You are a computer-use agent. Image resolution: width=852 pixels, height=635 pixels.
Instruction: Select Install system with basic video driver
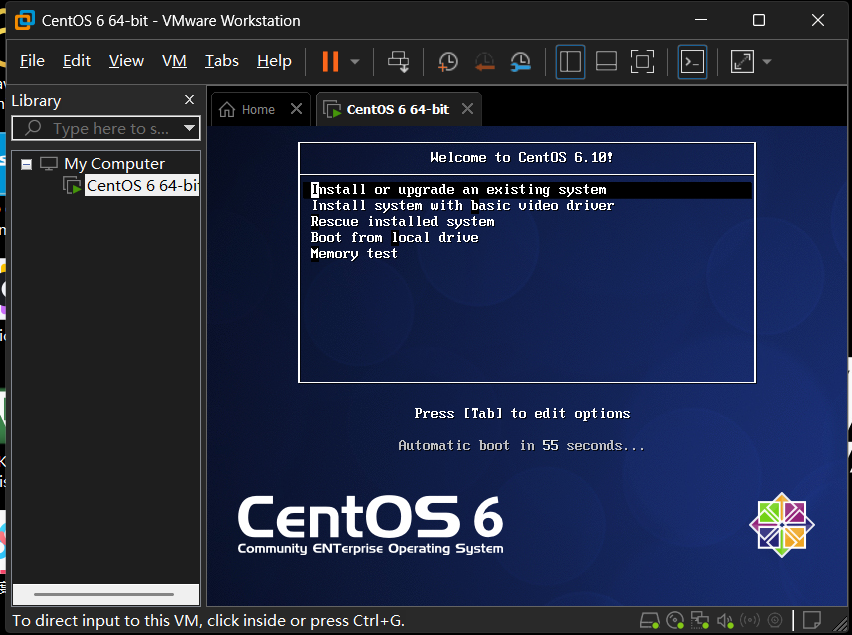tap(462, 206)
